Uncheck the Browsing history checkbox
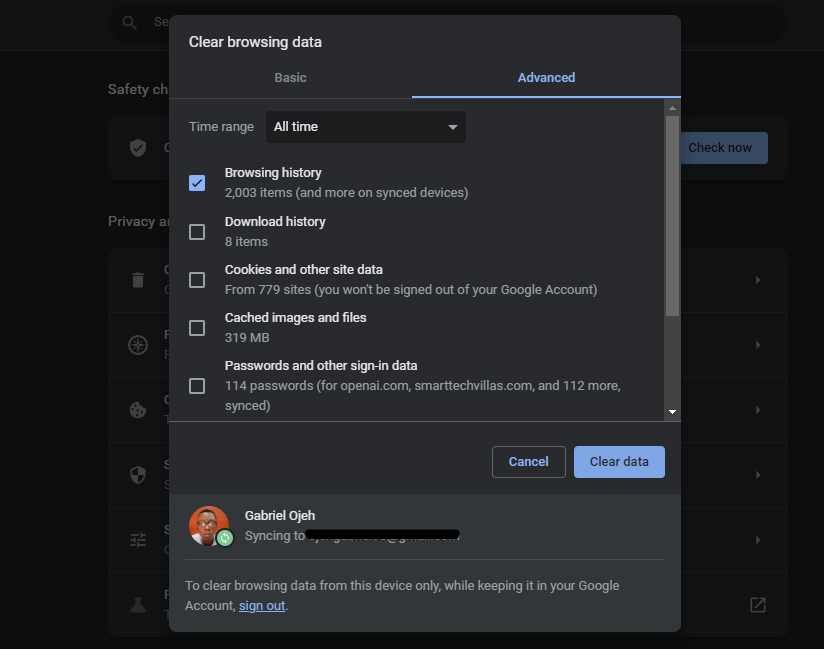Viewport: 824px width, 649px height. pyautogui.click(x=197, y=183)
